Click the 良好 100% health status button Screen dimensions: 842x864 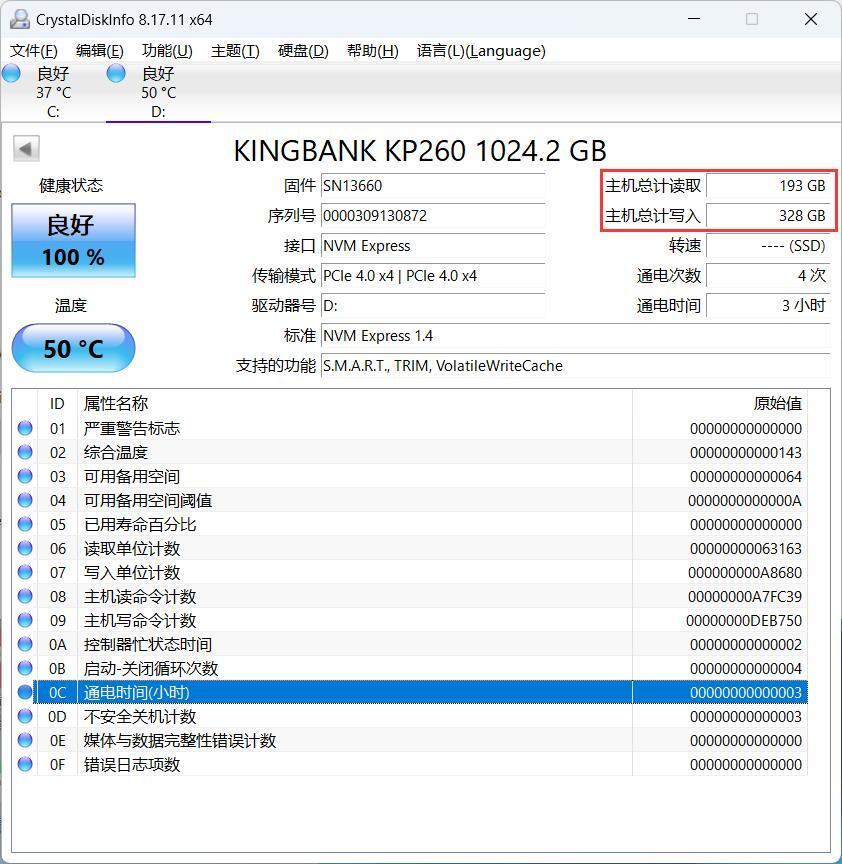pos(72,240)
